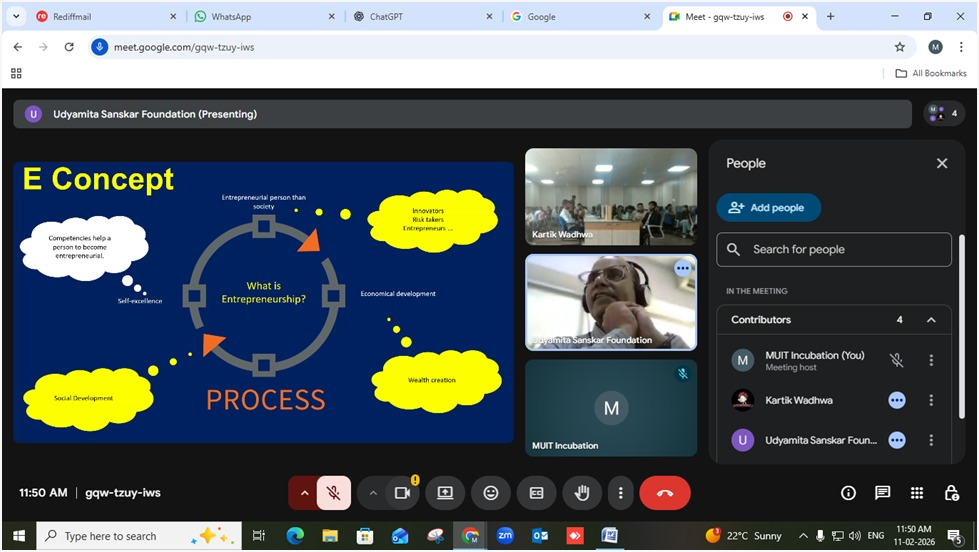
Task: Click the red Leave call button
Action: click(x=665, y=493)
